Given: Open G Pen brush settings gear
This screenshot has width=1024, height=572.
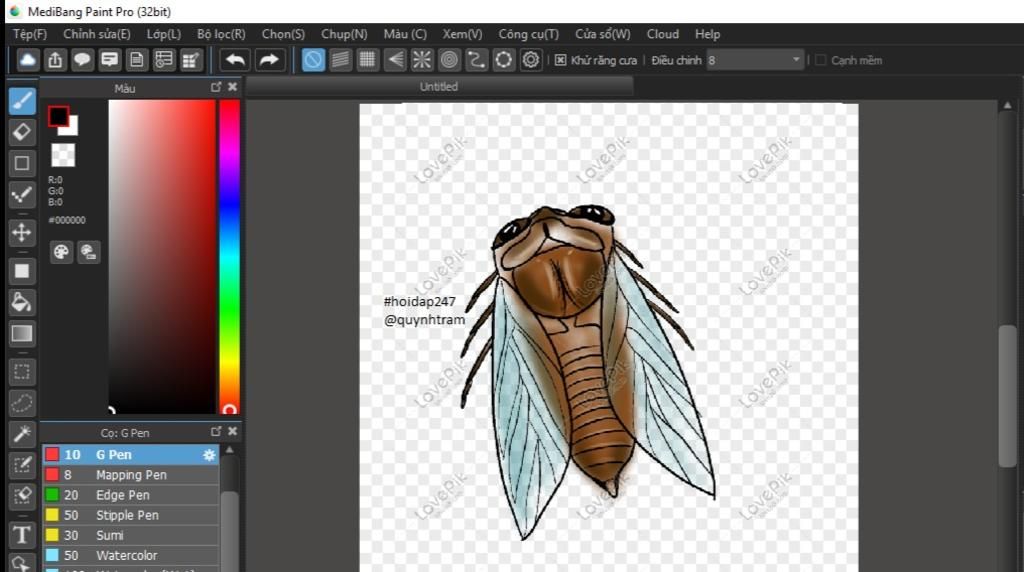Looking at the screenshot, I should point(209,455).
